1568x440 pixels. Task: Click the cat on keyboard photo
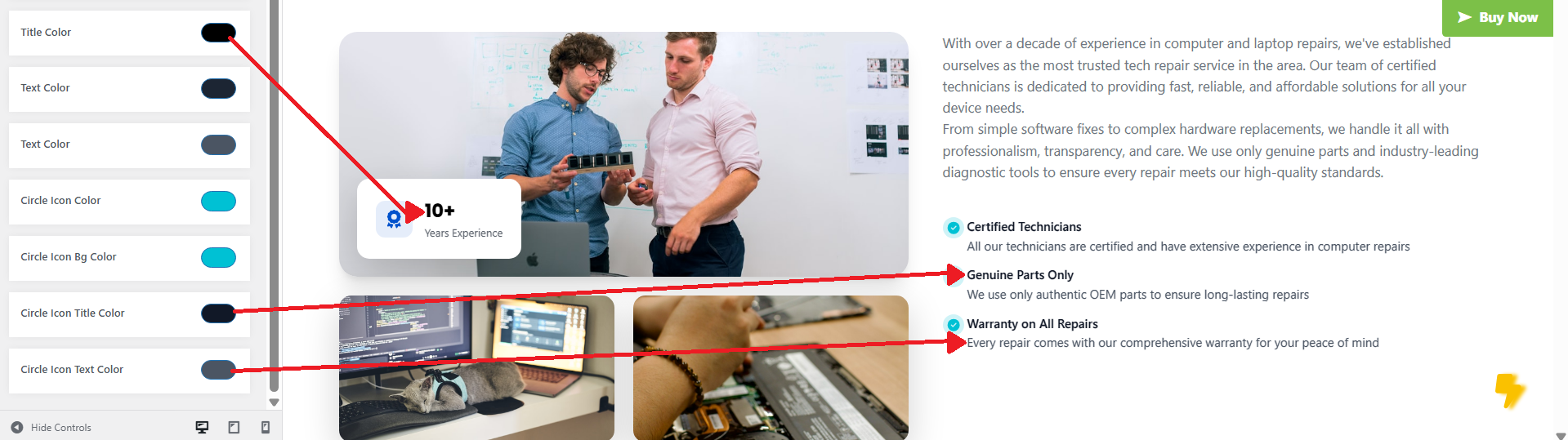coord(476,368)
